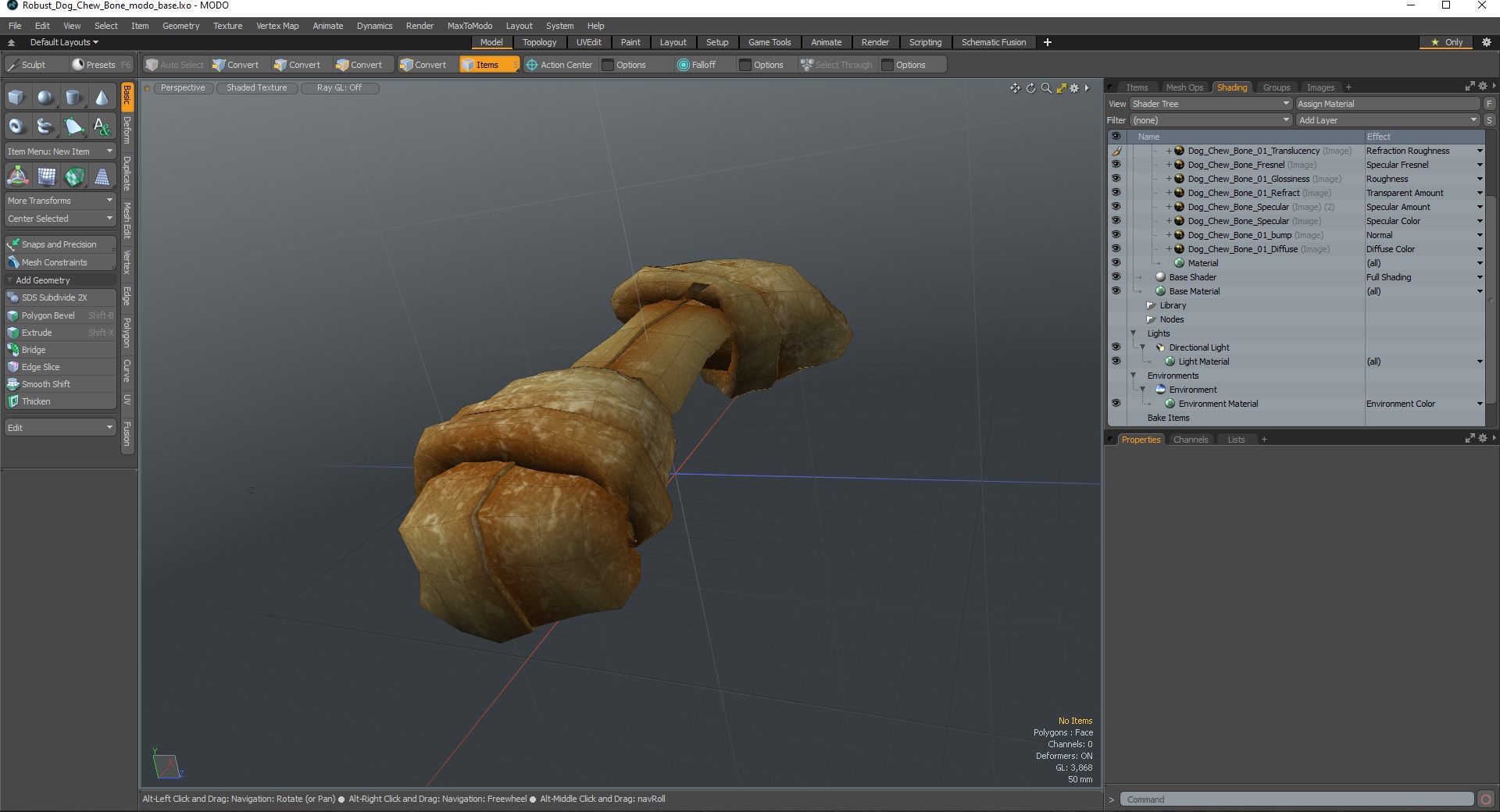The height and width of the screenshot is (812, 1500).
Task: Toggle visibility of Dog_Chew_Bone_01_Diffuse layer
Action: (1116, 249)
